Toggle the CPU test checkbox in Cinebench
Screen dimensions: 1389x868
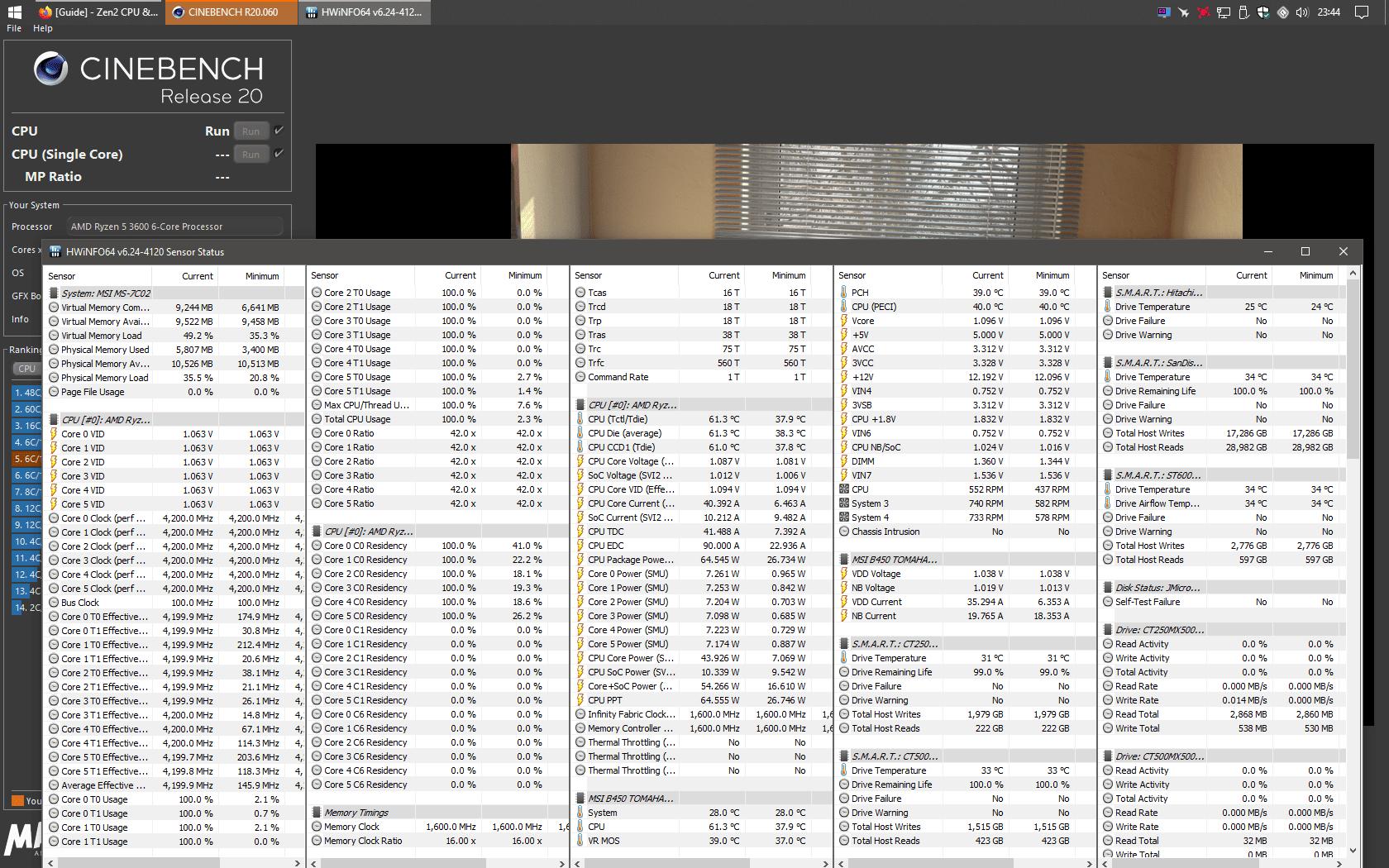tap(279, 131)
